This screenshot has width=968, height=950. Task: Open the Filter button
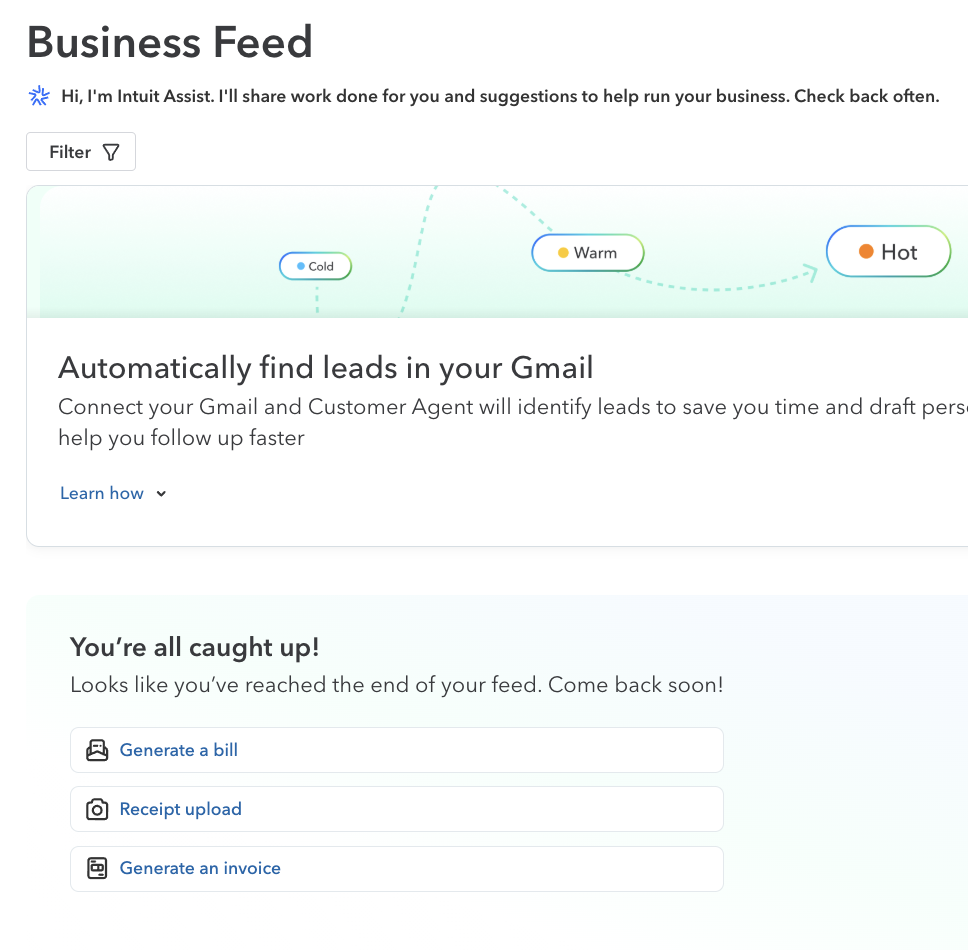81,152
